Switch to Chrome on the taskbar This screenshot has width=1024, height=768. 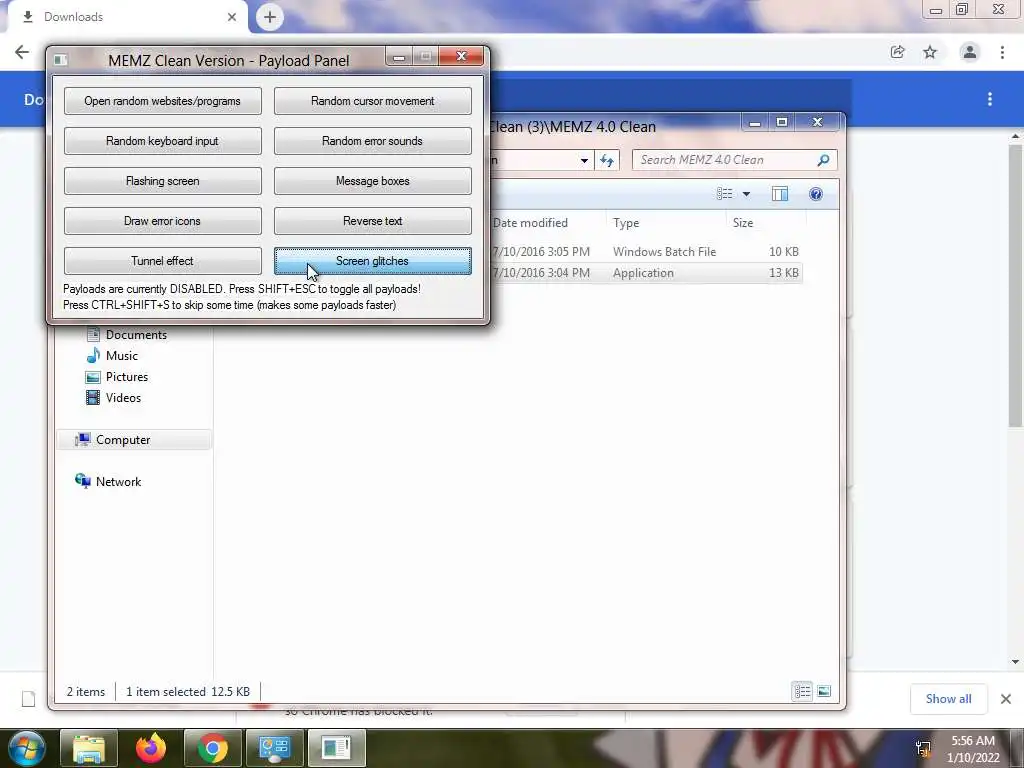point(213,748)
